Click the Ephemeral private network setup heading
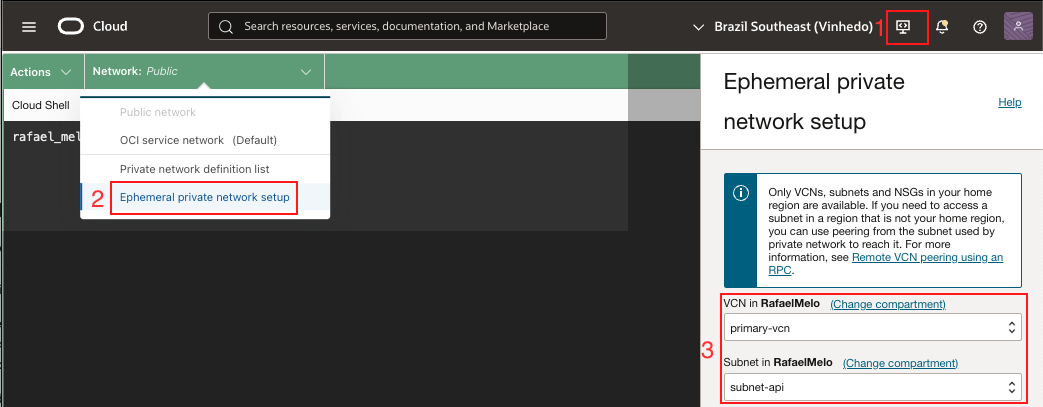Image resolution: width=1043 pixels, height=407 pixels. click(x=814, y=102)
